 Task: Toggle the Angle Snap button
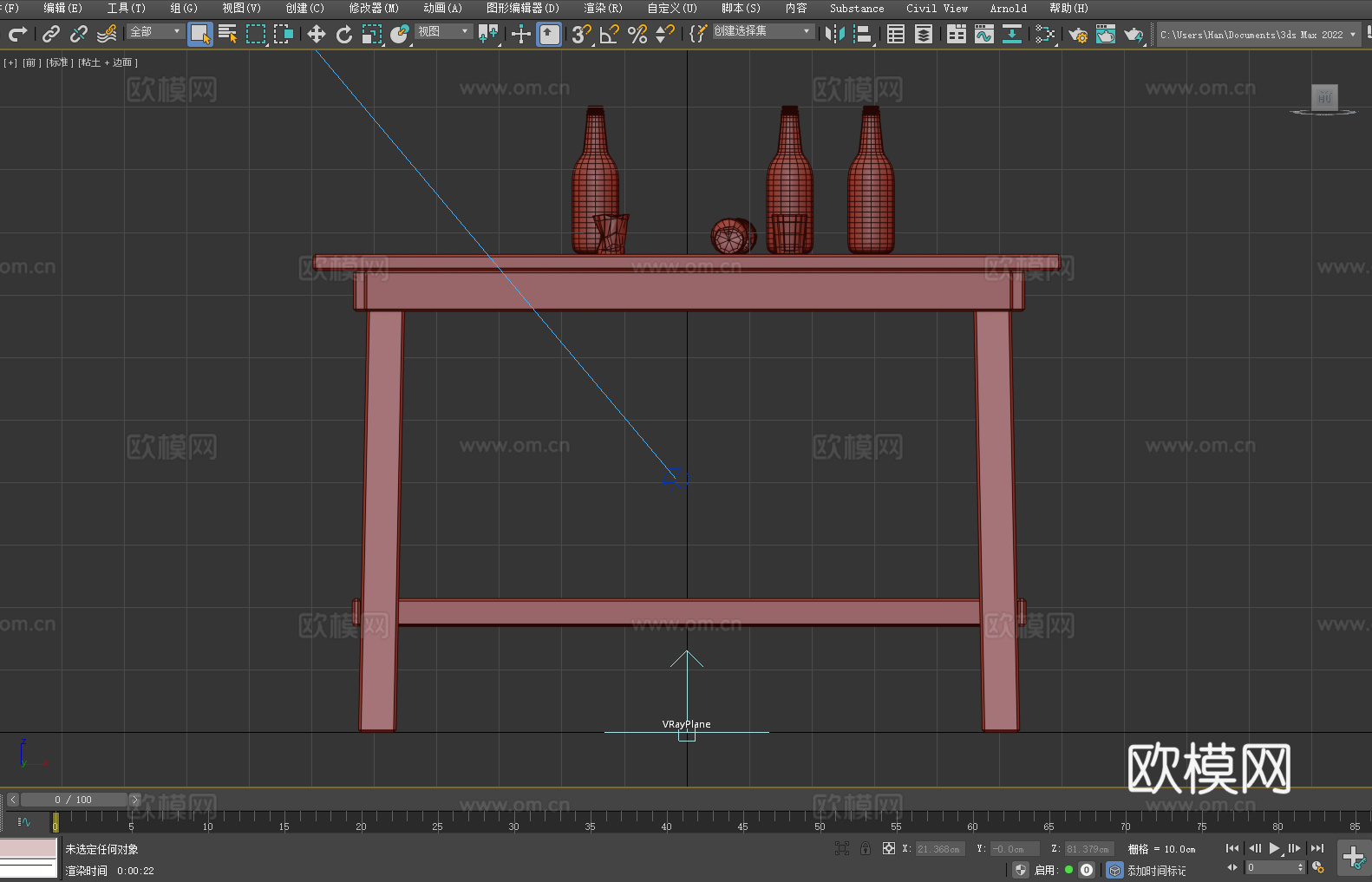tap(609, 34)
